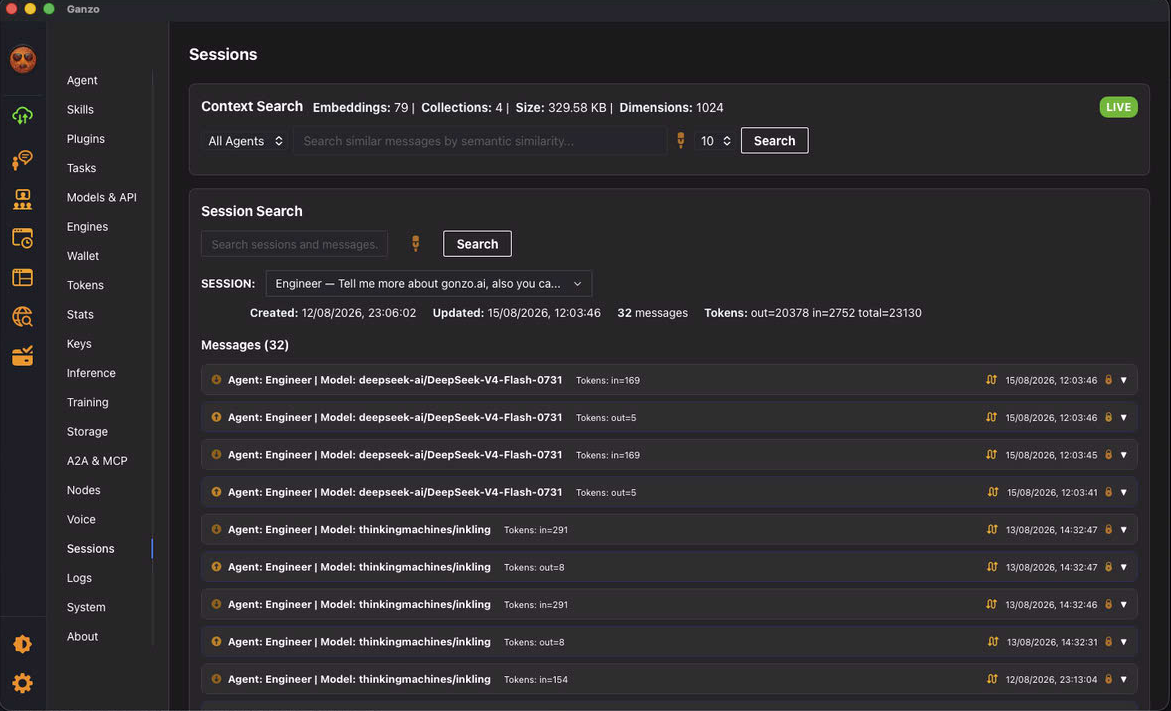Expand the 15/08/2026, 12:03:46 out=5 message

[1123, 417]
